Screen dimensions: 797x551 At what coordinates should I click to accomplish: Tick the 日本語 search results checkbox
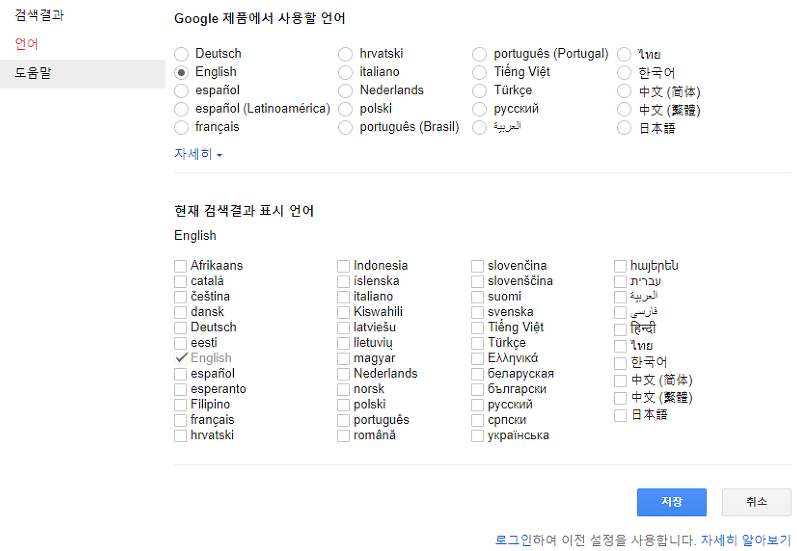[620, 415]
